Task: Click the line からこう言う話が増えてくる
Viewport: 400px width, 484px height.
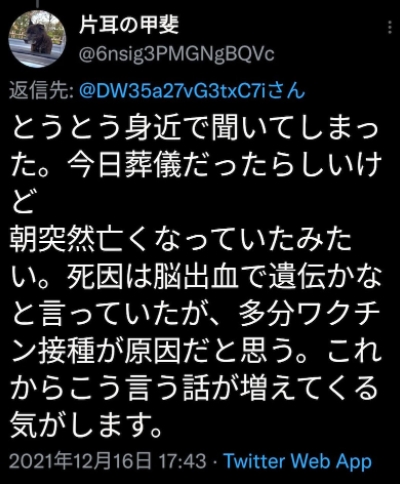Action: tap(194, 389)
